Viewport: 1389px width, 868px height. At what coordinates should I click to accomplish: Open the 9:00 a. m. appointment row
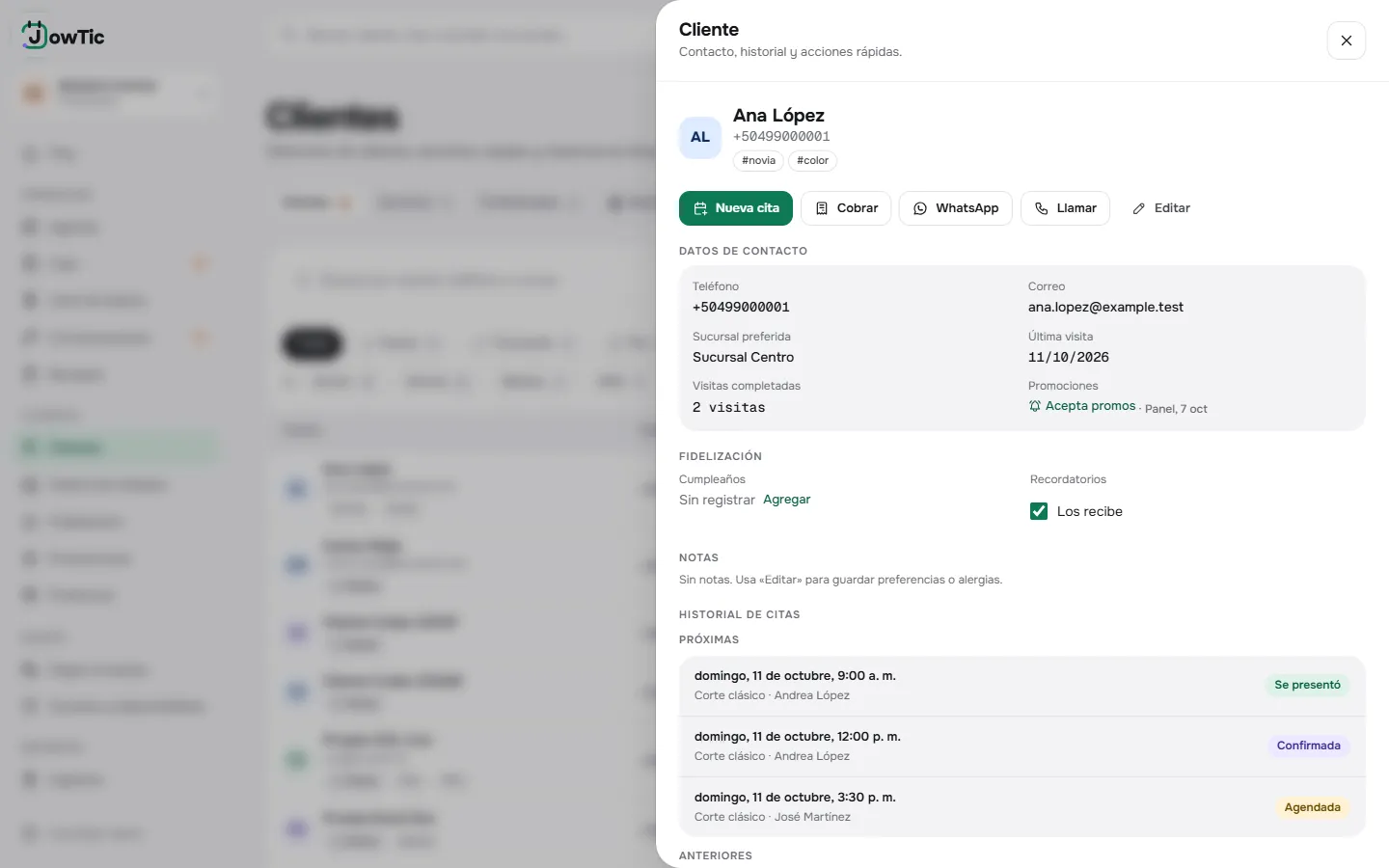1022,686
